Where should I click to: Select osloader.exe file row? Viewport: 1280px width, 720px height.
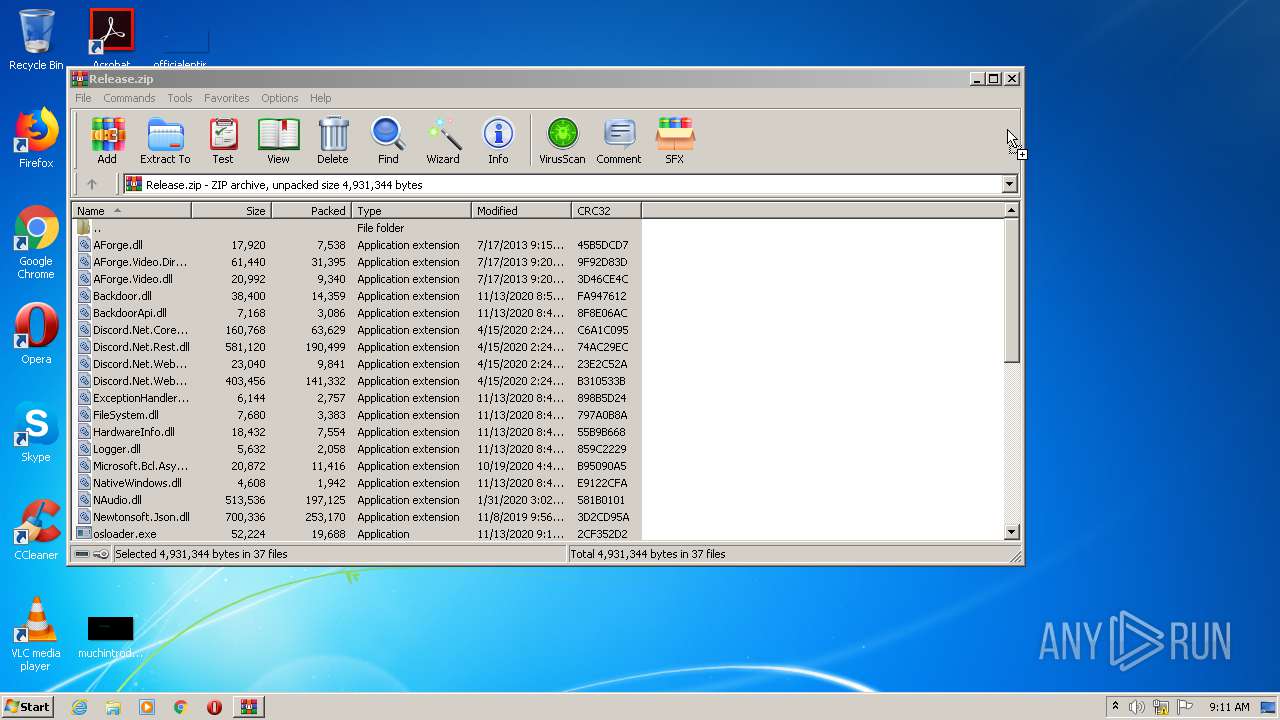click(356, 534)
